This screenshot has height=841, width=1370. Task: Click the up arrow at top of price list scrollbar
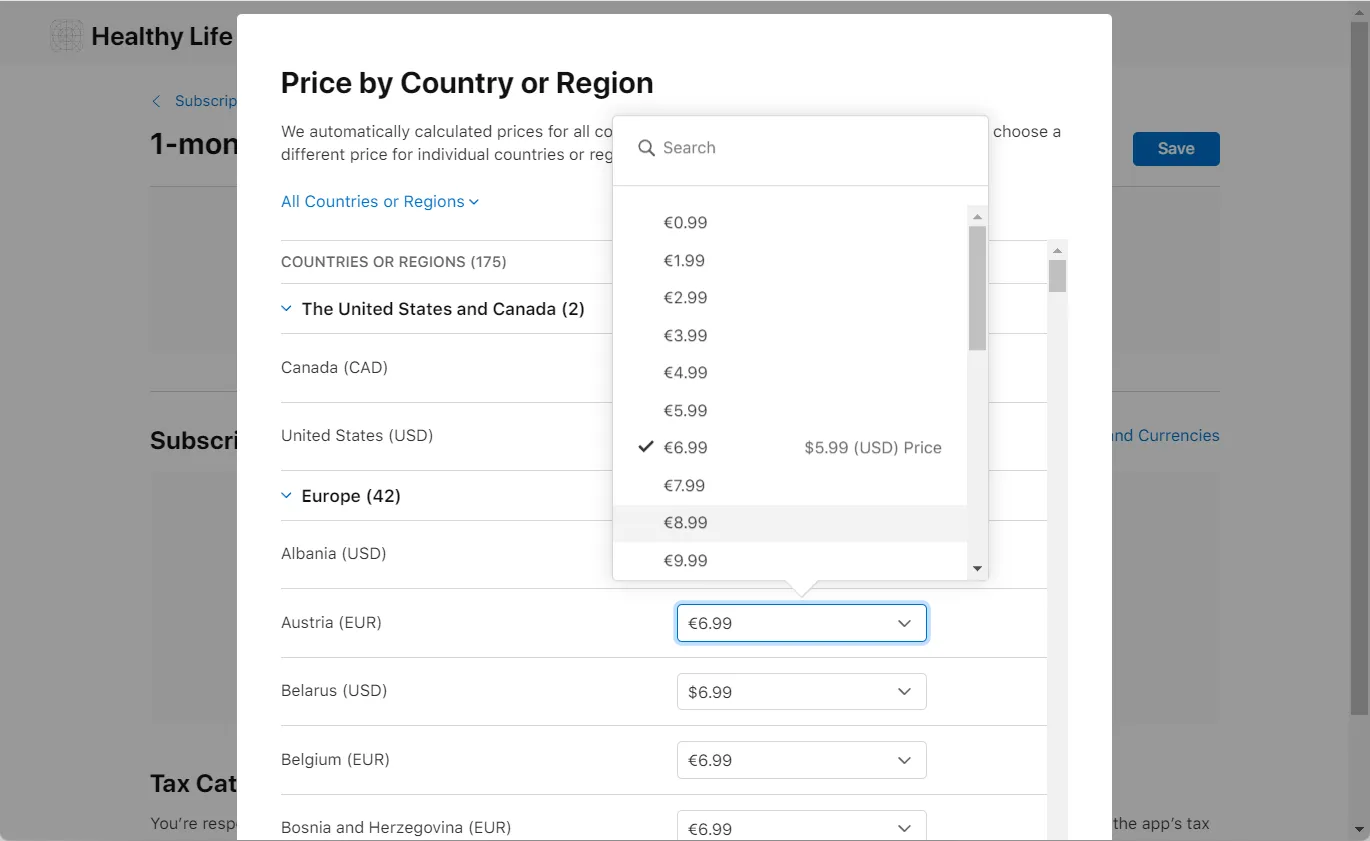(x=977, y=214)
